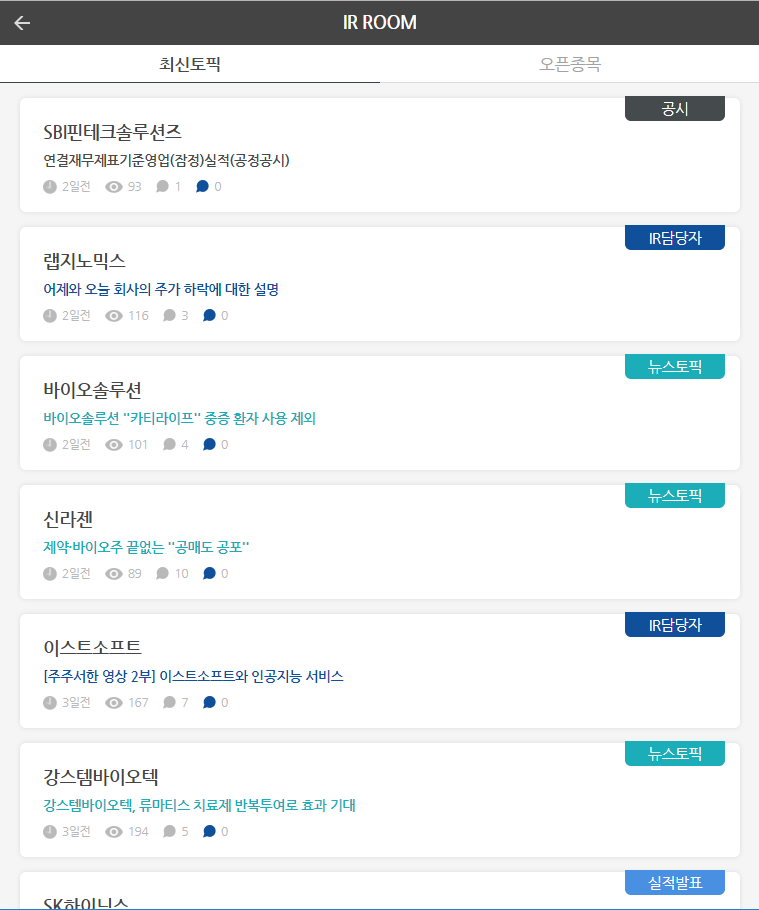The image size is (759, 910).
Task: Click the clock icon on 신라젠 card
Action: (50, 574)
